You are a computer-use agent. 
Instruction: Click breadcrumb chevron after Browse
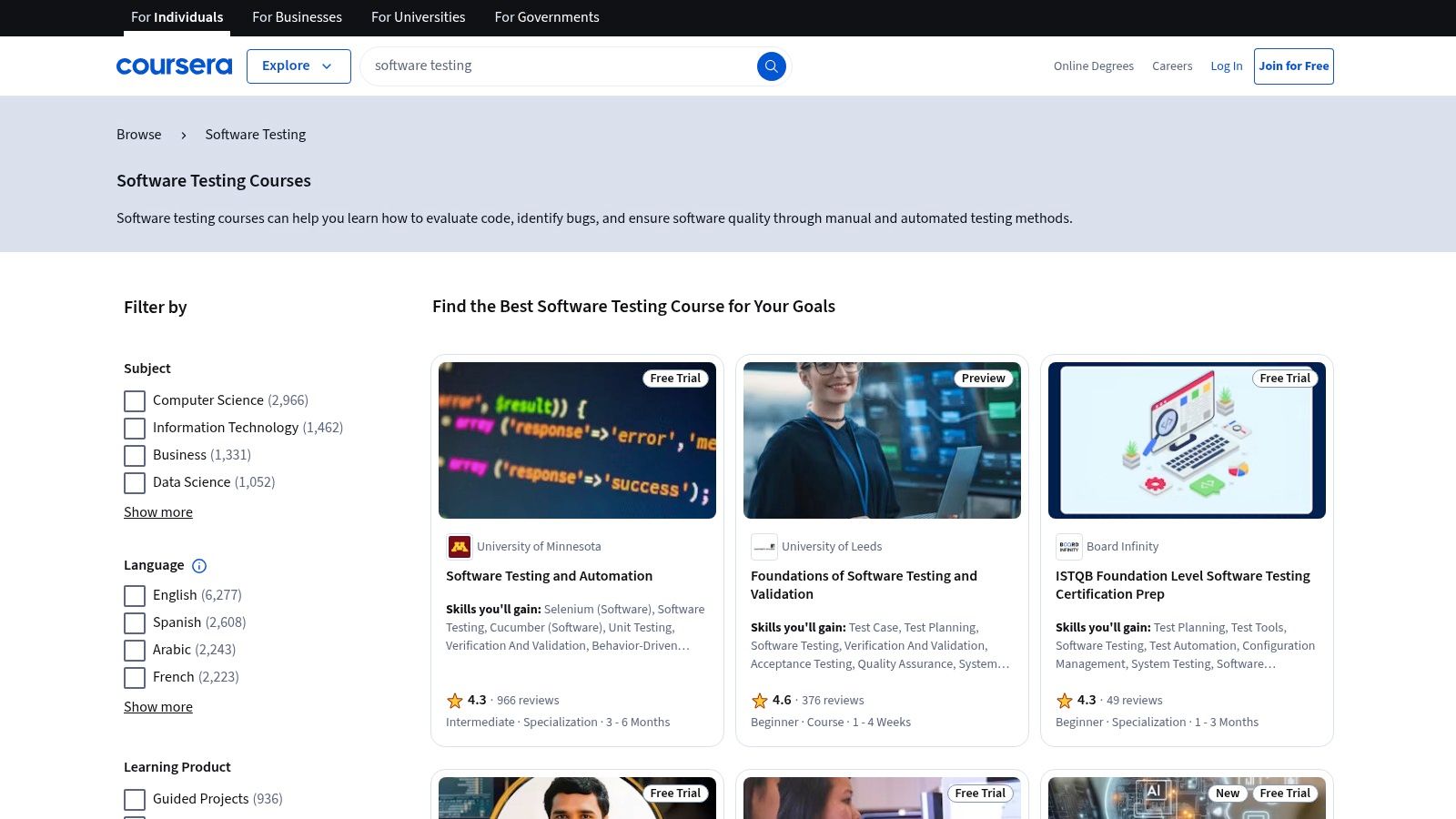(x=183, y=135)
